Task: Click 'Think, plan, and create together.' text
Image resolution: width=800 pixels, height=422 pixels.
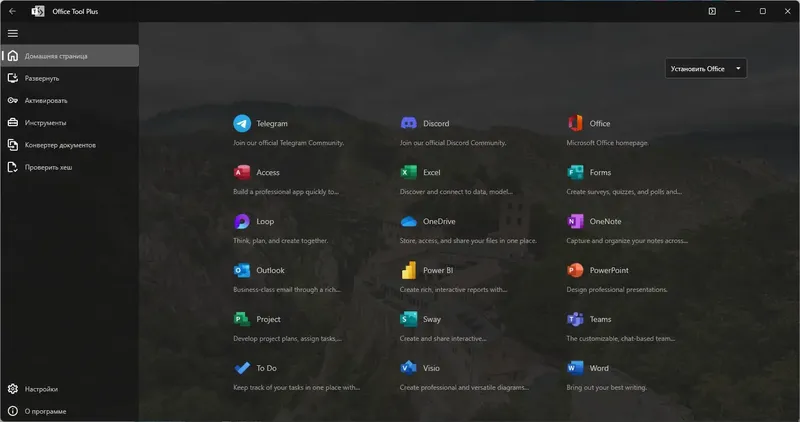Action: coord(281,241)
